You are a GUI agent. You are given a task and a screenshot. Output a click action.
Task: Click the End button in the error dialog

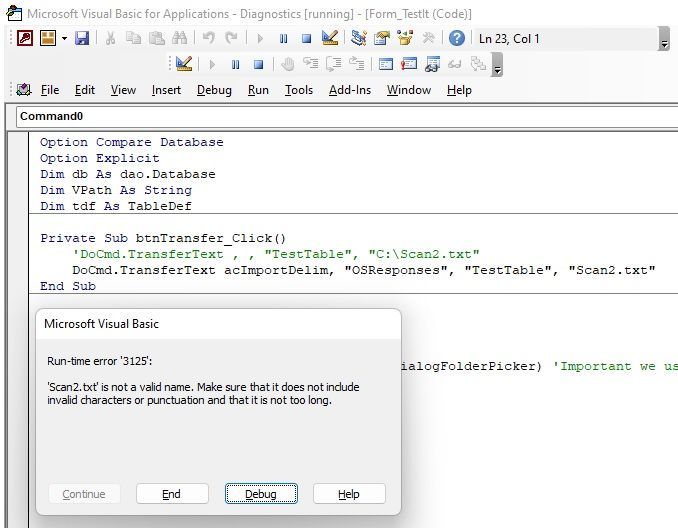click(x=172, y=494)
